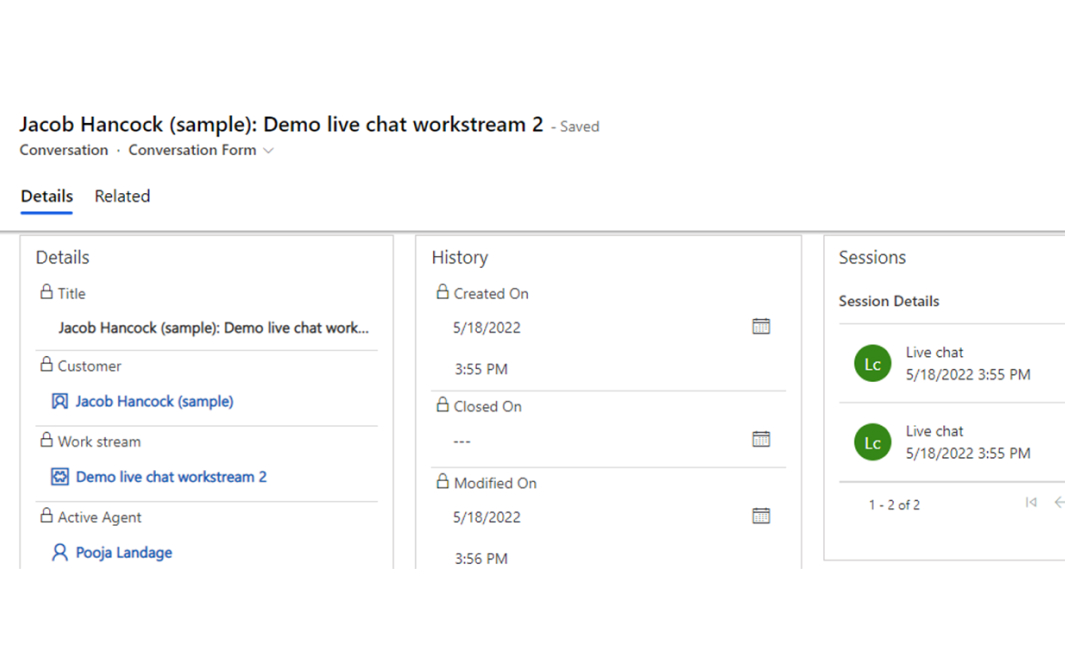This screenshot has width=1065, height=669.
Task: Open calendar picker for Modified On date
Action: click(x=761, y=516)
